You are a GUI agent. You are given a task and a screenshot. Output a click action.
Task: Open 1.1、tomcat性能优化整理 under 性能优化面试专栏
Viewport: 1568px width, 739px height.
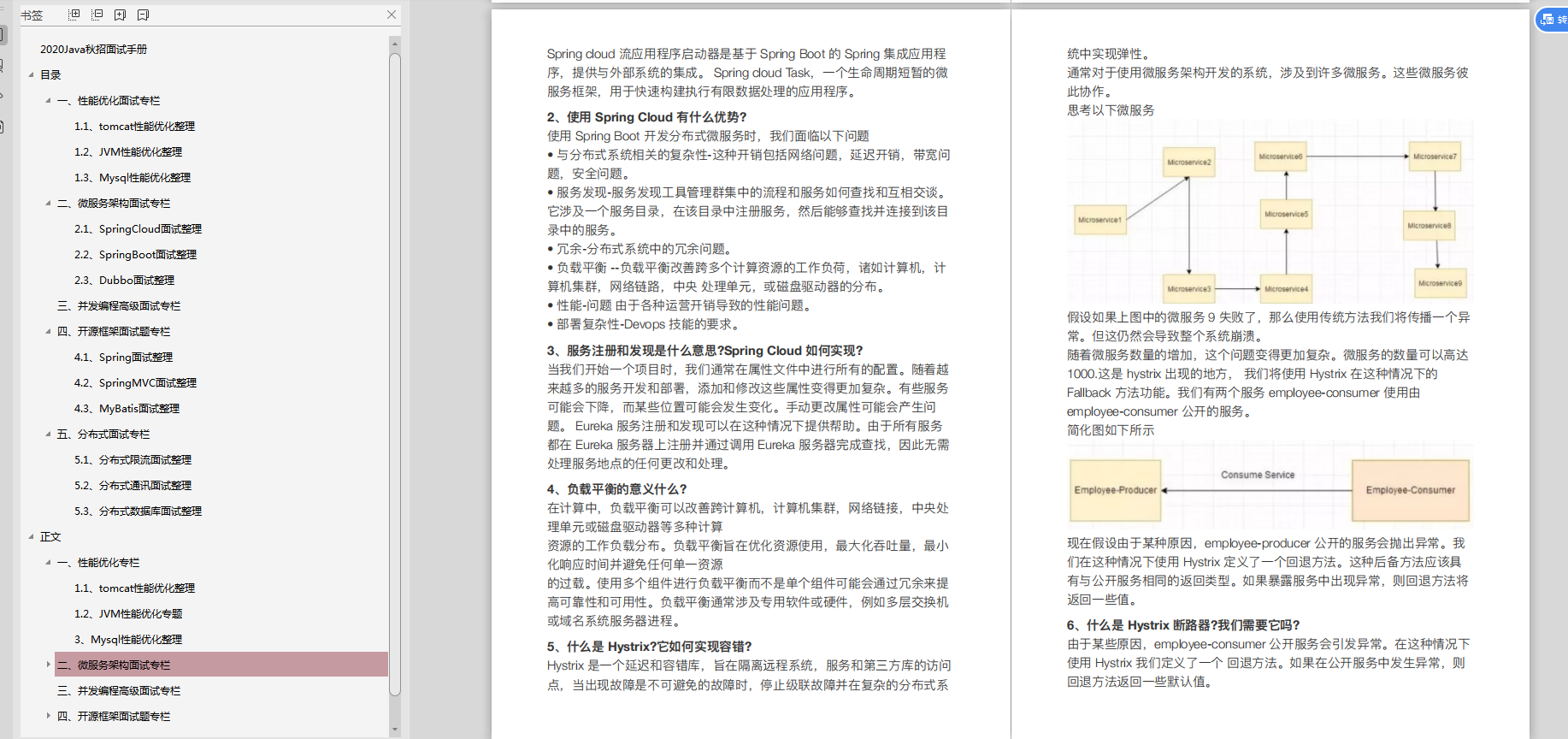coord(134,126)
